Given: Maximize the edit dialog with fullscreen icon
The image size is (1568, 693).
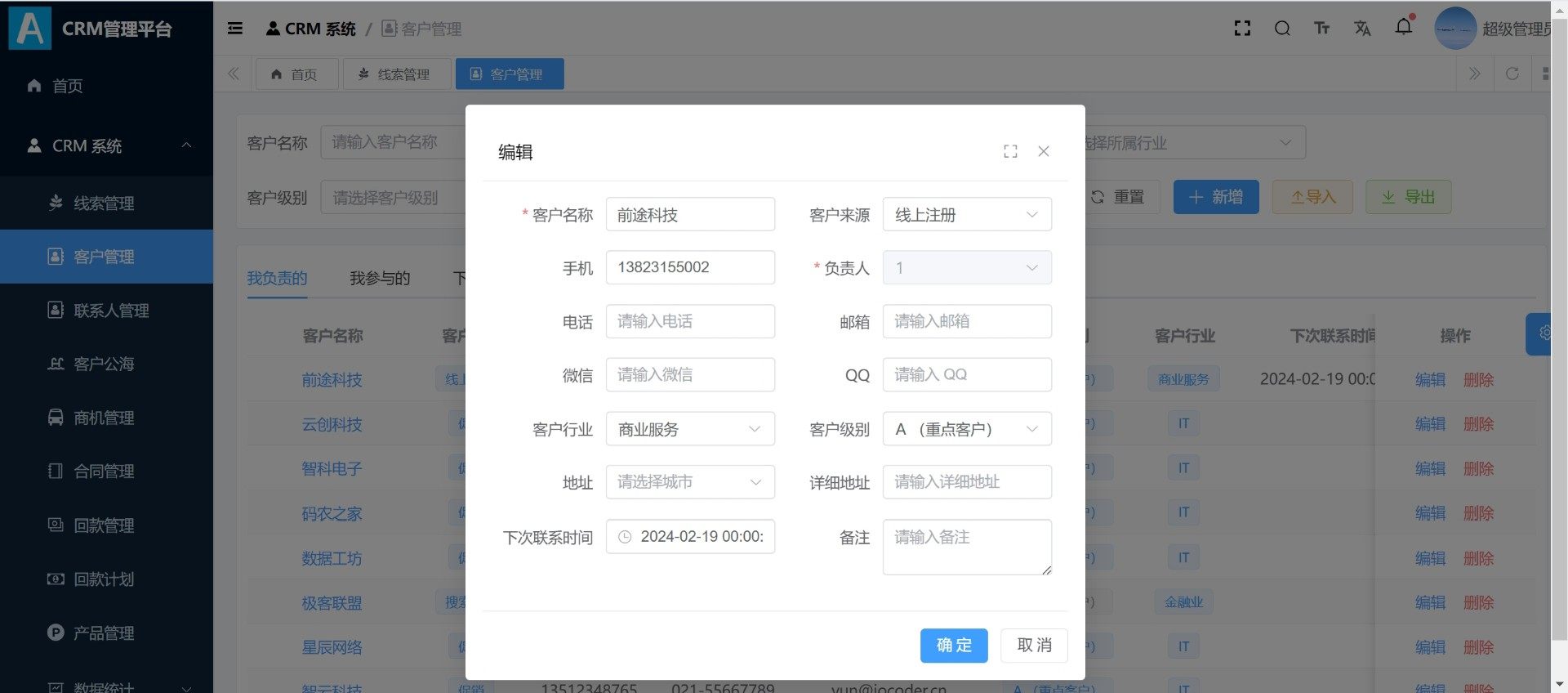Looking at the screenshot, I should [x=1010, y=151].
